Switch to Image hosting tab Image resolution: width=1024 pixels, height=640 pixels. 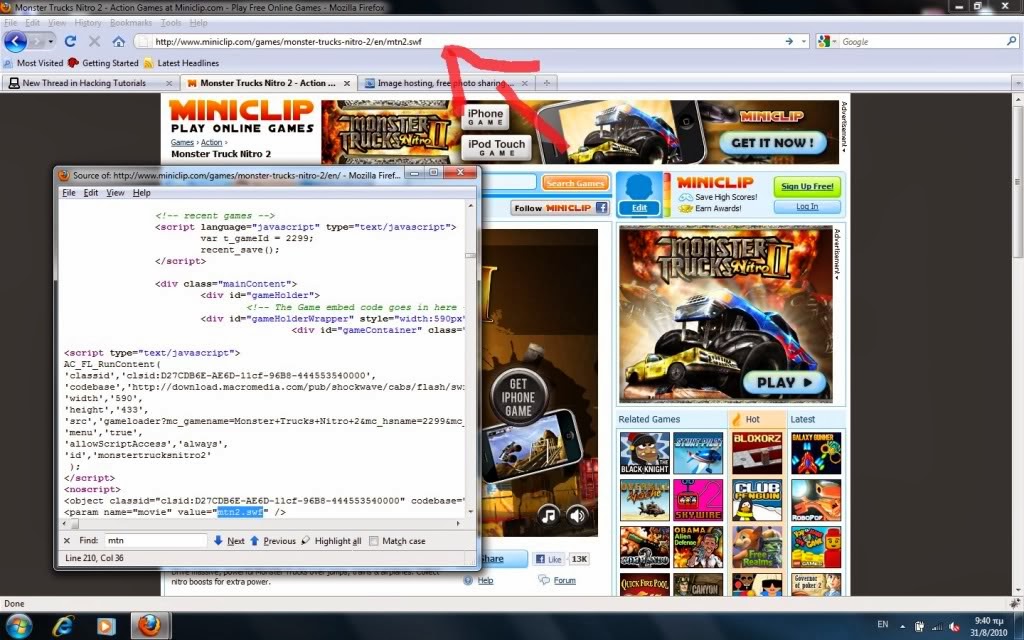tap(445, 83)
